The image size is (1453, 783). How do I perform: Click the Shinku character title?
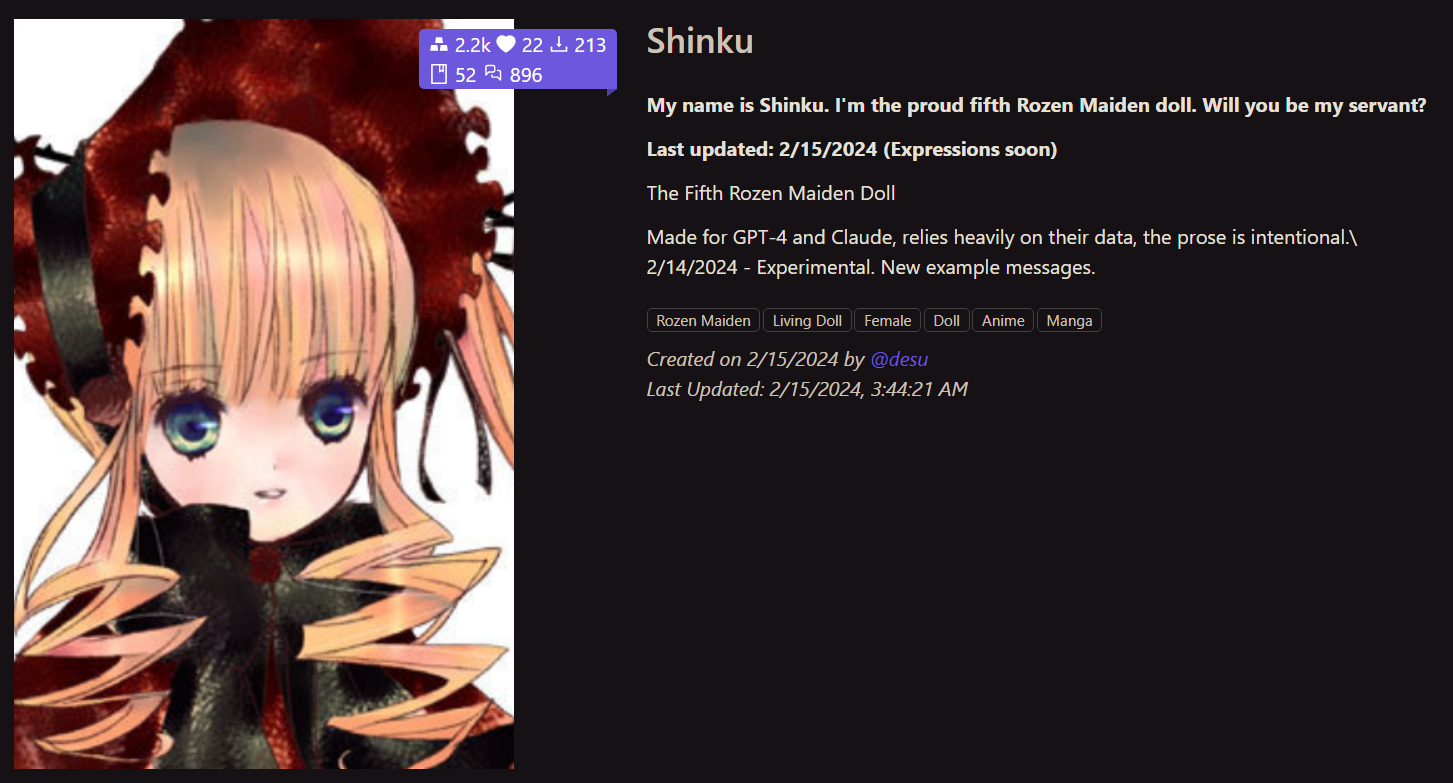coord(700,41)
